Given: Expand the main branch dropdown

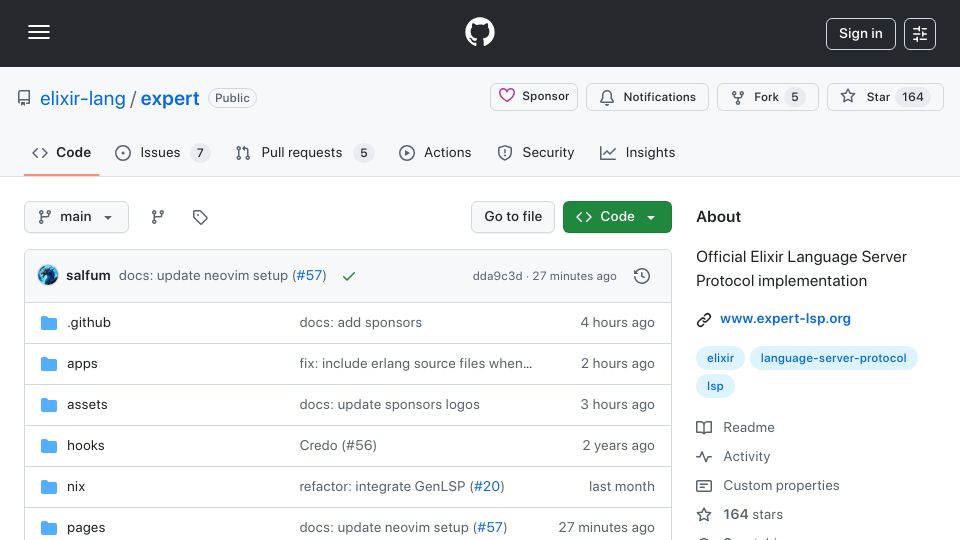Looking at the screenshot, I should [x=77, y=217].
